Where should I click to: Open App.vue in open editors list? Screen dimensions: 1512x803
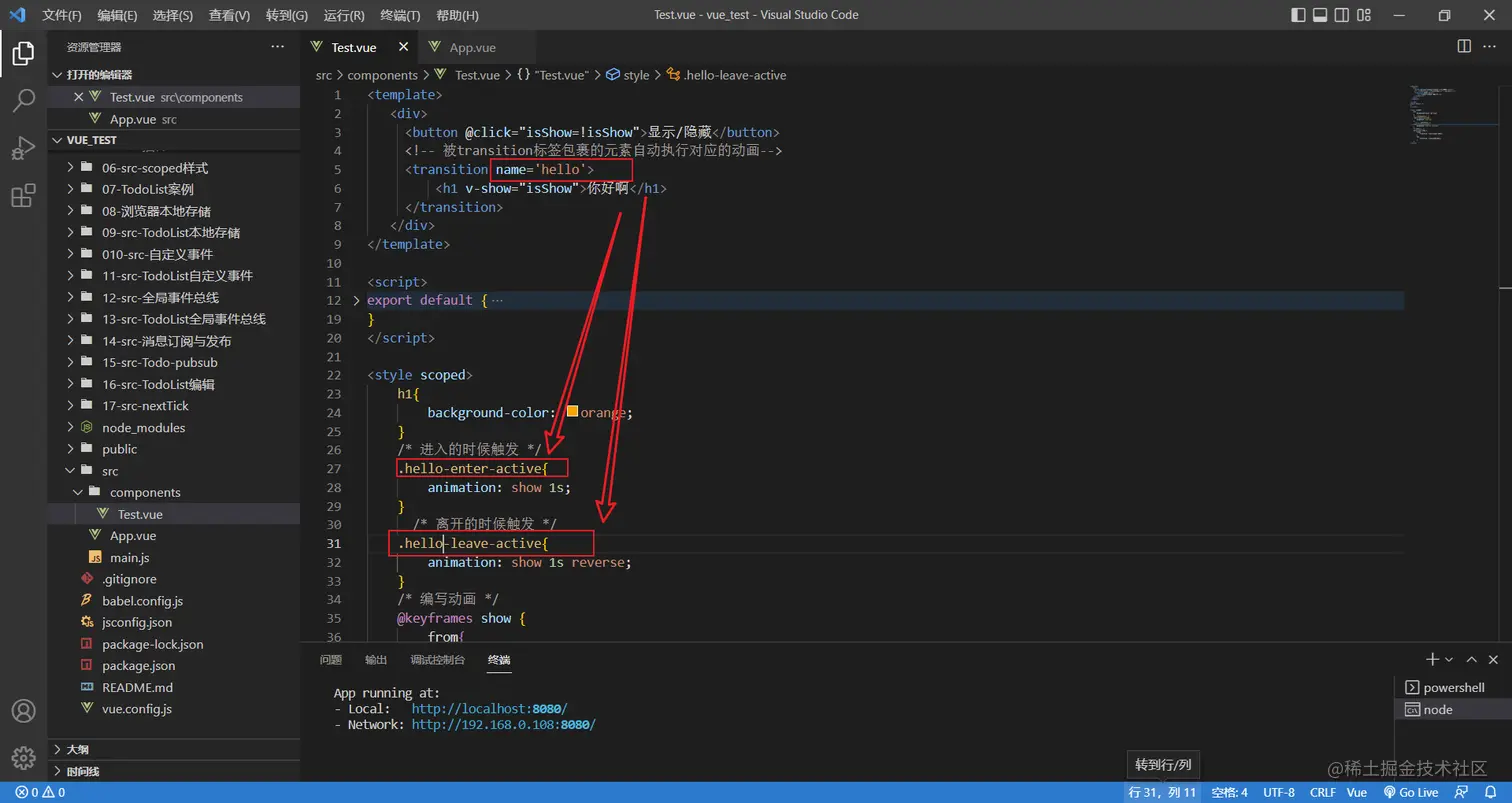click(175, 119)
